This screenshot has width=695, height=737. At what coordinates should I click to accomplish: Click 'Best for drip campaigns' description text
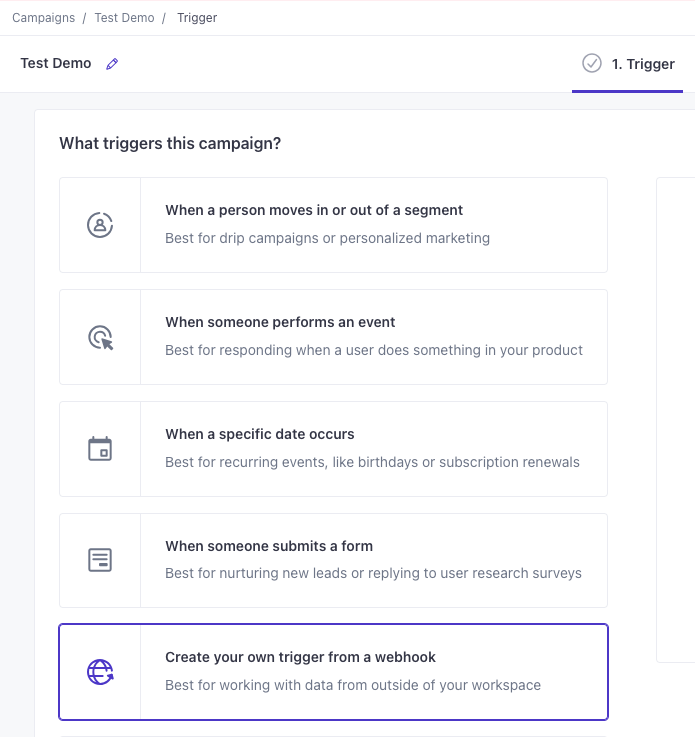point(327,238)
